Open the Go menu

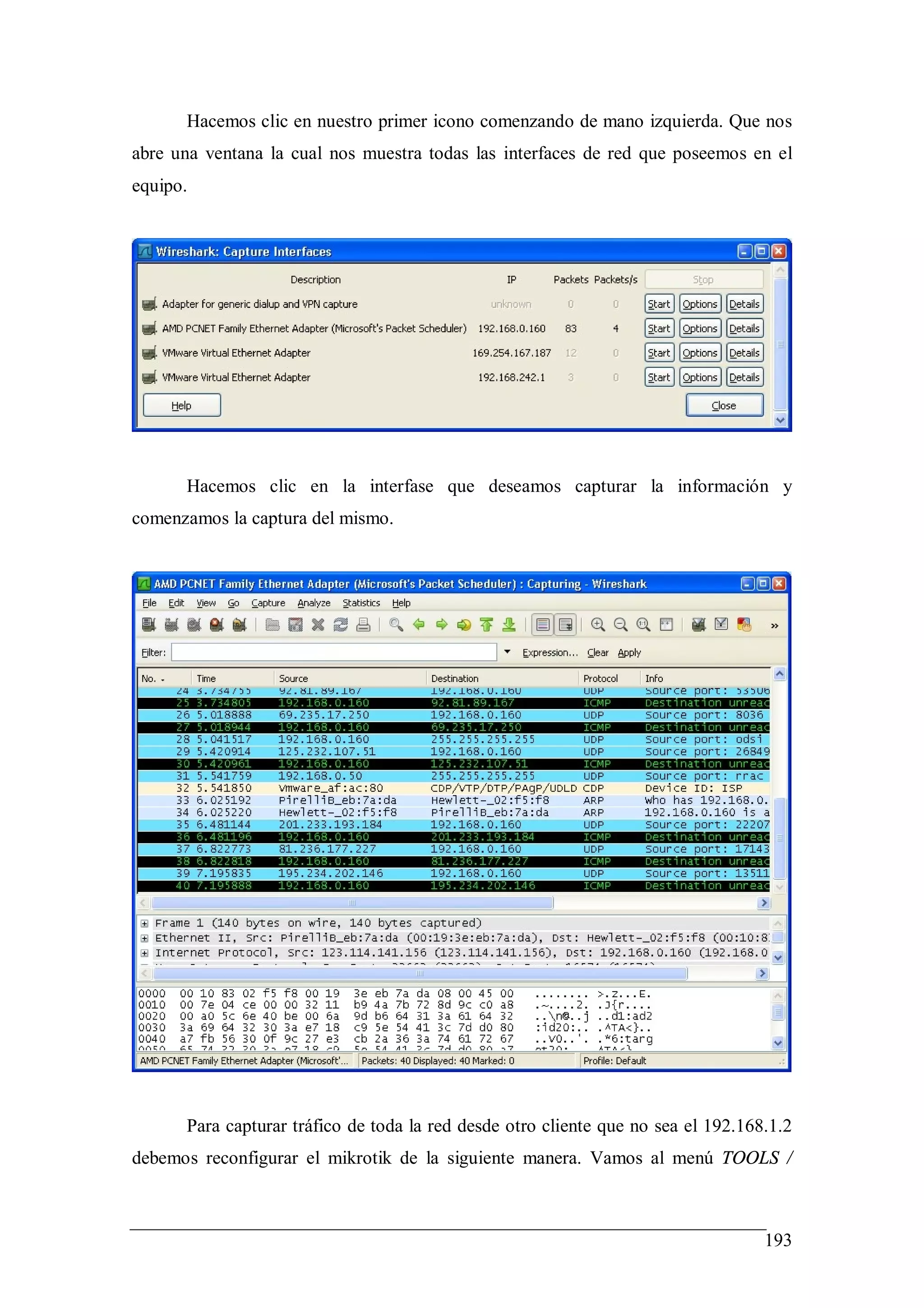click(233, 603)
